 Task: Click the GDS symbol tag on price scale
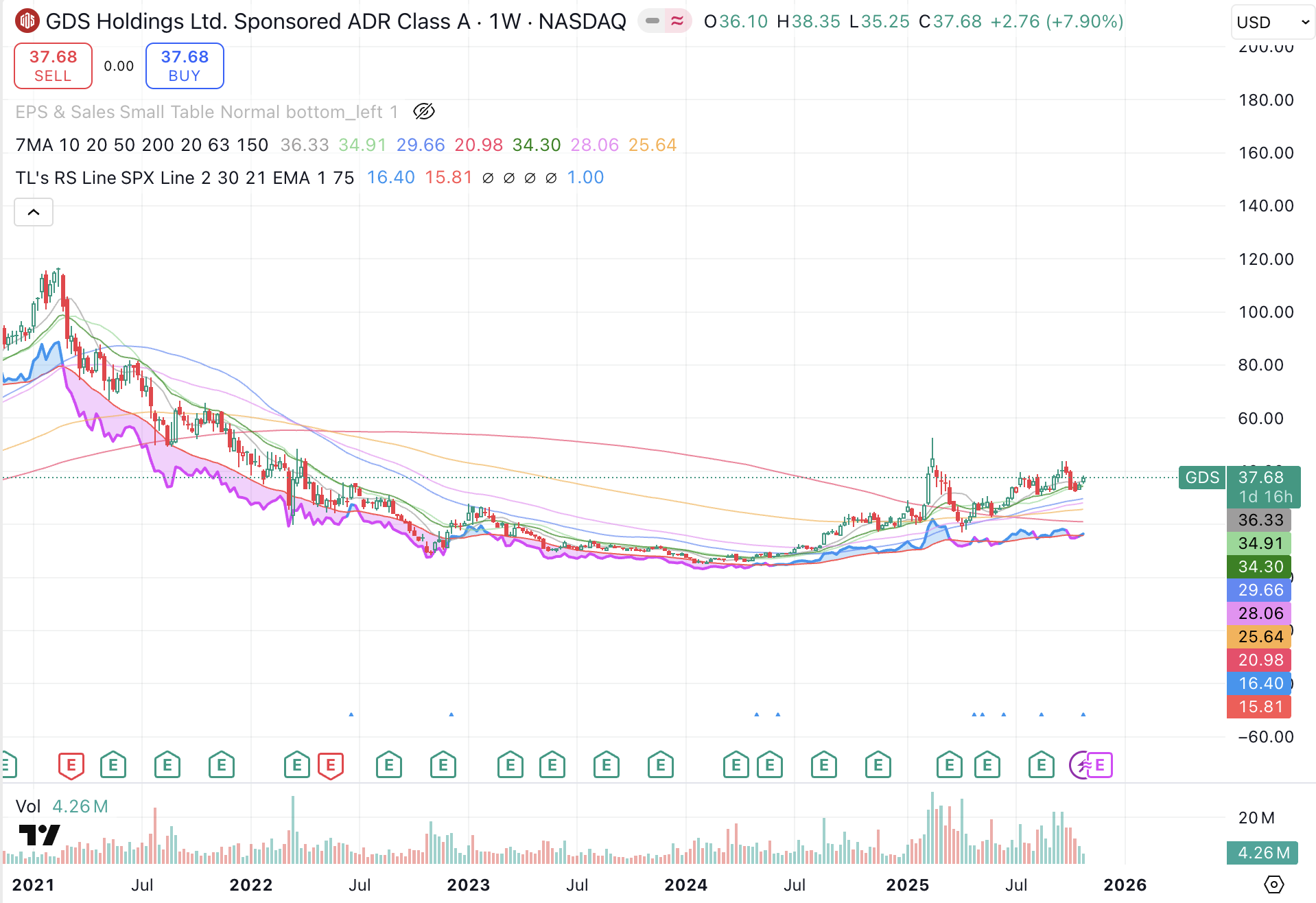pos(1202,478)
